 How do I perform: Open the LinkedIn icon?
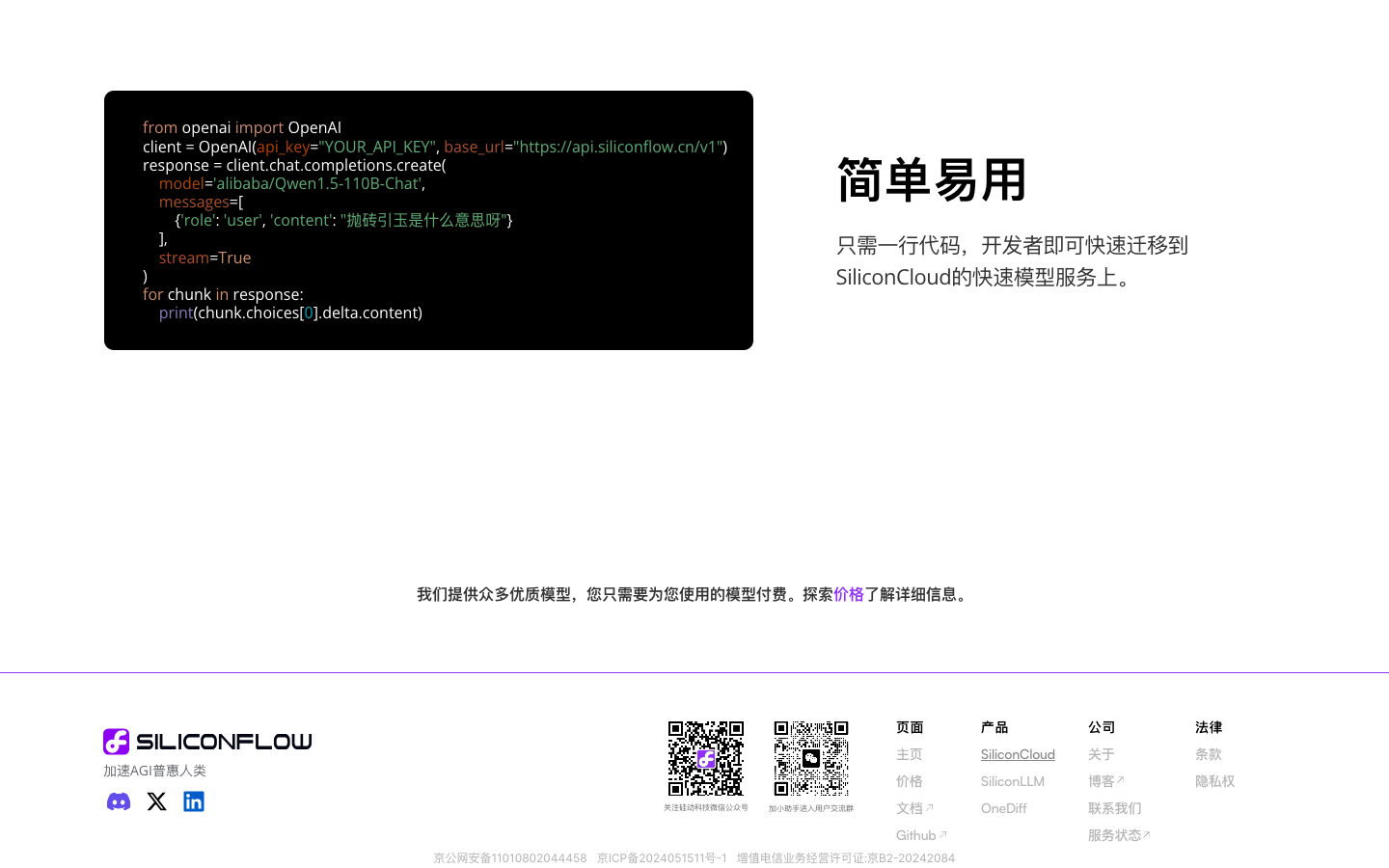(x=194, y=801)
